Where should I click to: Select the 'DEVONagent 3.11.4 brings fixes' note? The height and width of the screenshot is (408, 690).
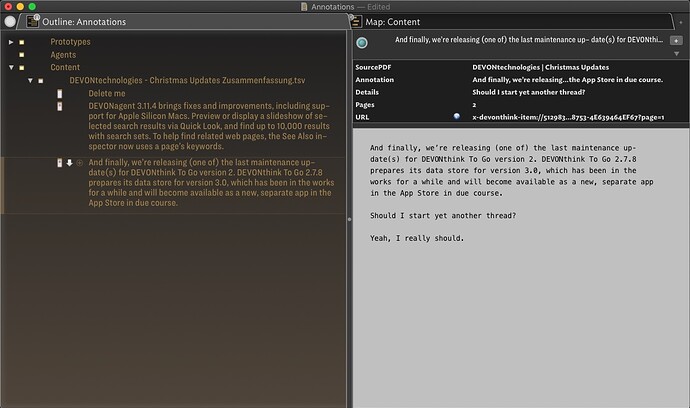pos(209,126)
